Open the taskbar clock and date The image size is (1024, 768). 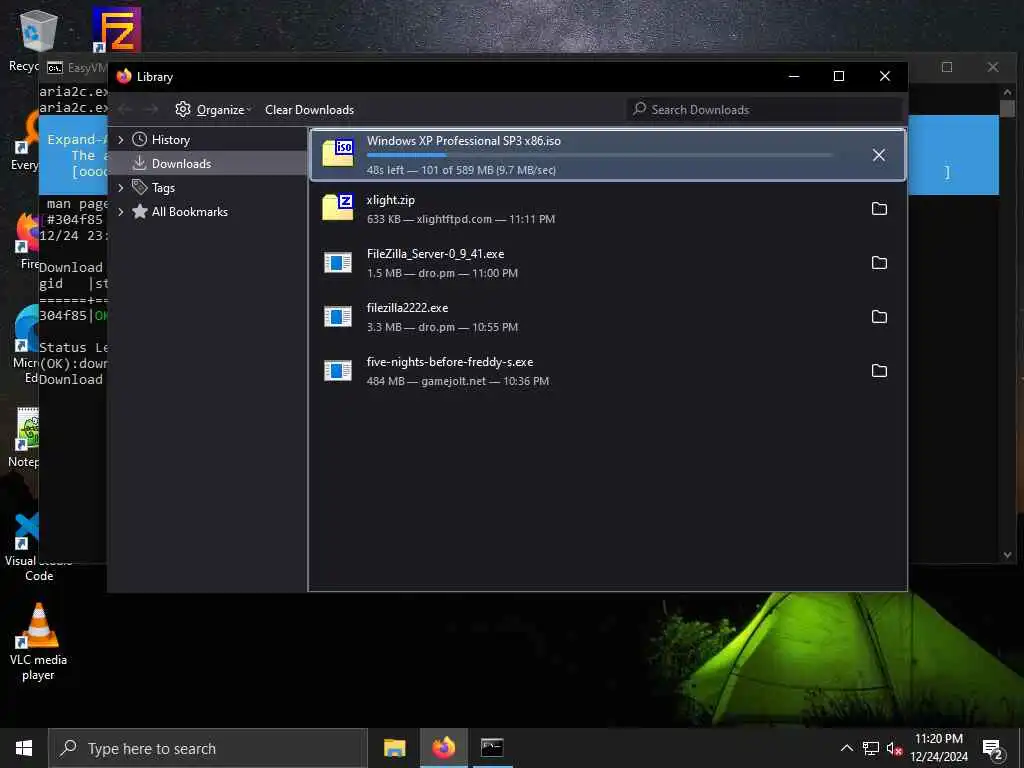(938, 748)
